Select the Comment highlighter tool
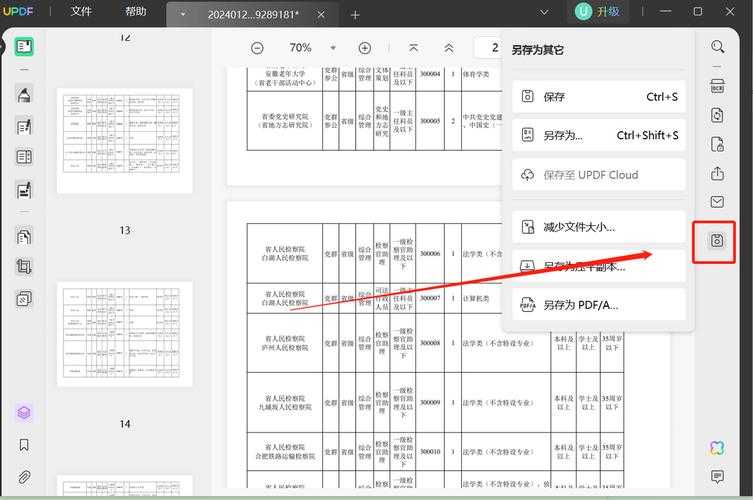 coord(25,94)
